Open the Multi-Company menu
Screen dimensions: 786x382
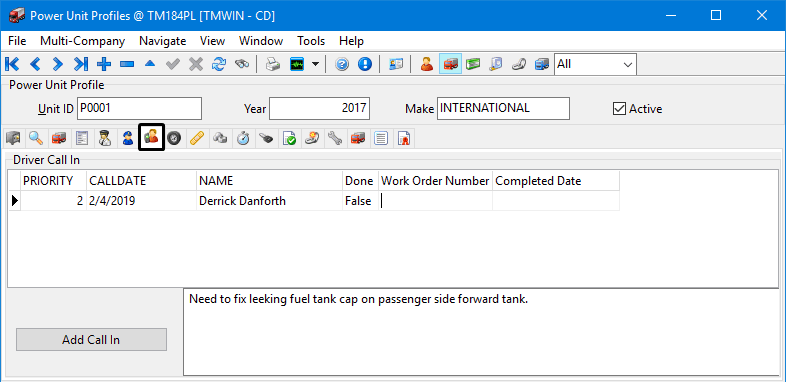coord(83,41)
